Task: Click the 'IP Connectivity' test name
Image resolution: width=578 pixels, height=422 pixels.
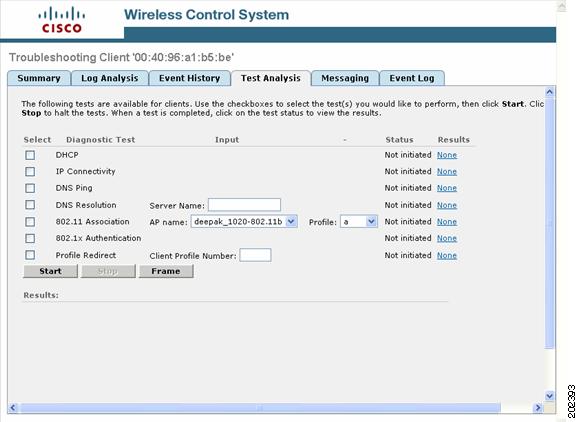Action: 85,171
